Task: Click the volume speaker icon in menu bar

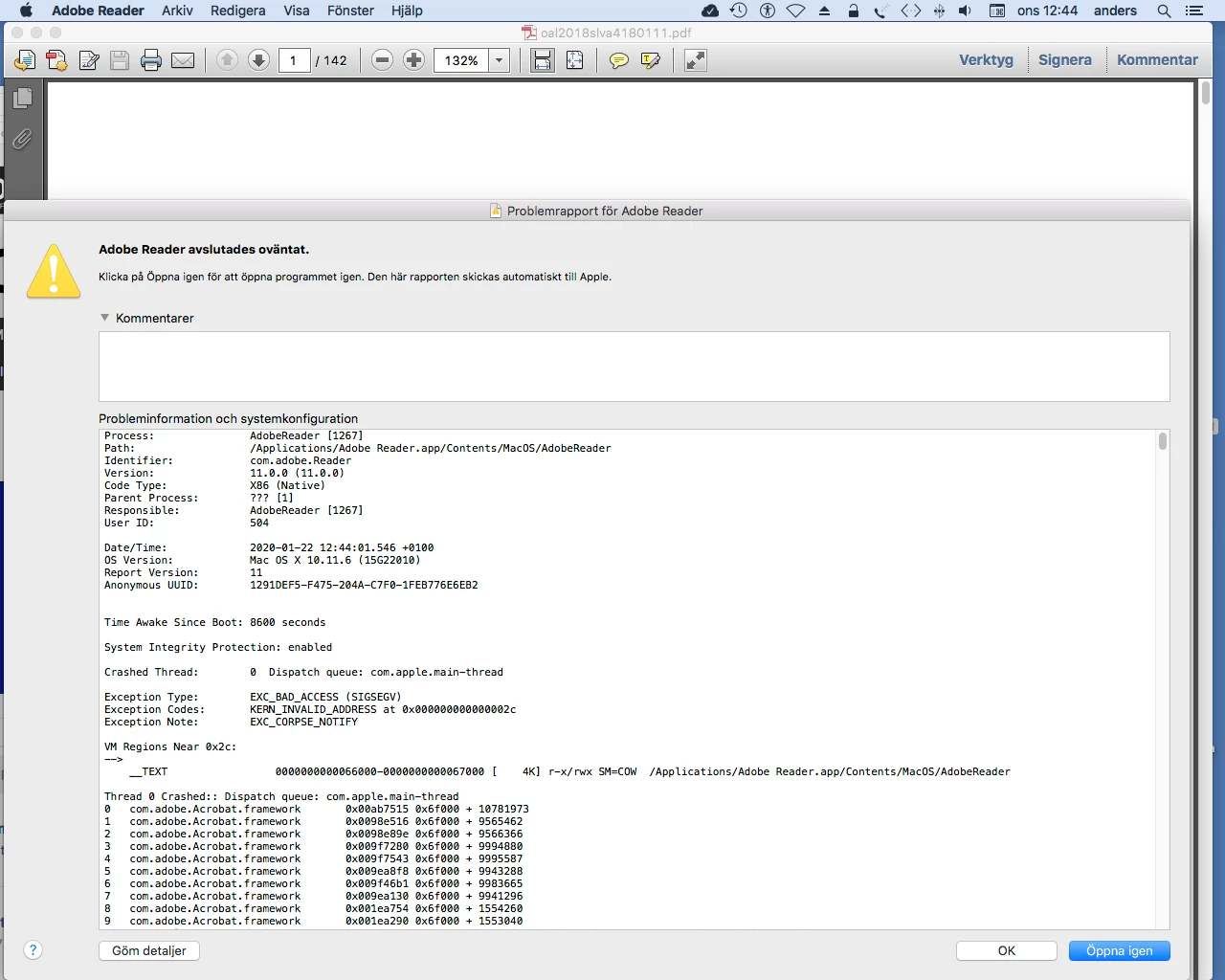Action: click(x=965, y=11)
